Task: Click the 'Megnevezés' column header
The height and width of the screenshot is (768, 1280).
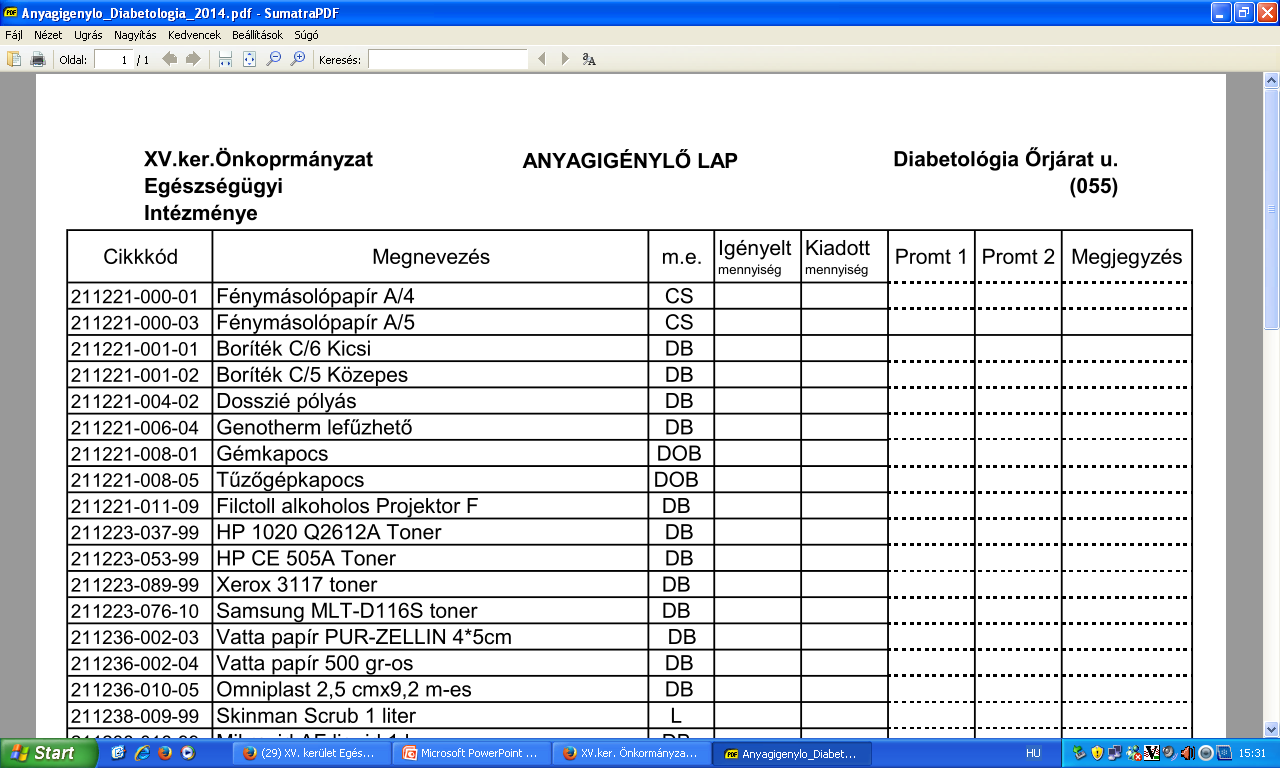Action: coord(431,257)
